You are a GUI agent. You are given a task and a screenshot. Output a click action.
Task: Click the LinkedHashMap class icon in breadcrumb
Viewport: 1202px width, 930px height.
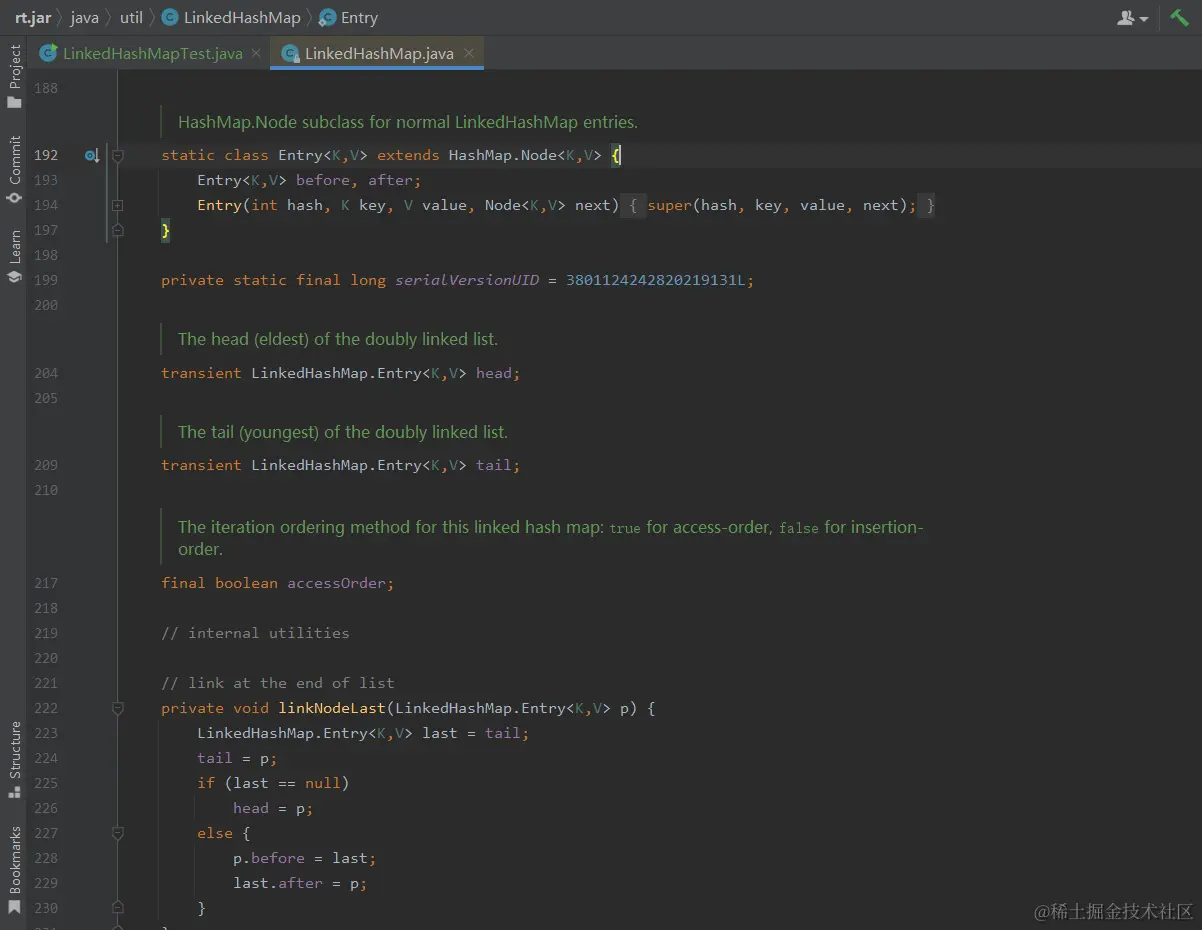[x=169, y=18]
